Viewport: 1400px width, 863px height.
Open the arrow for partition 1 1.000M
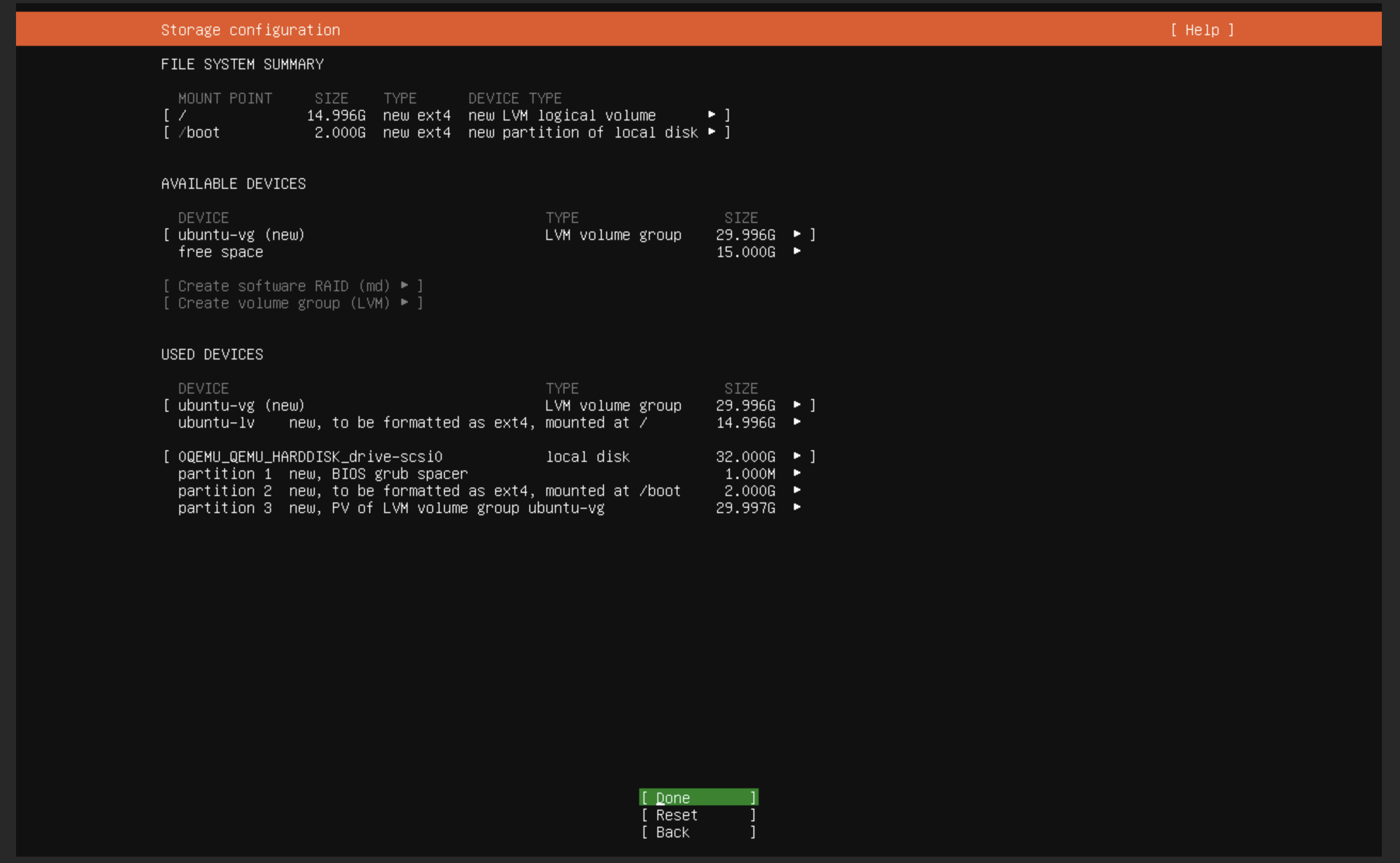pos(797,473)
